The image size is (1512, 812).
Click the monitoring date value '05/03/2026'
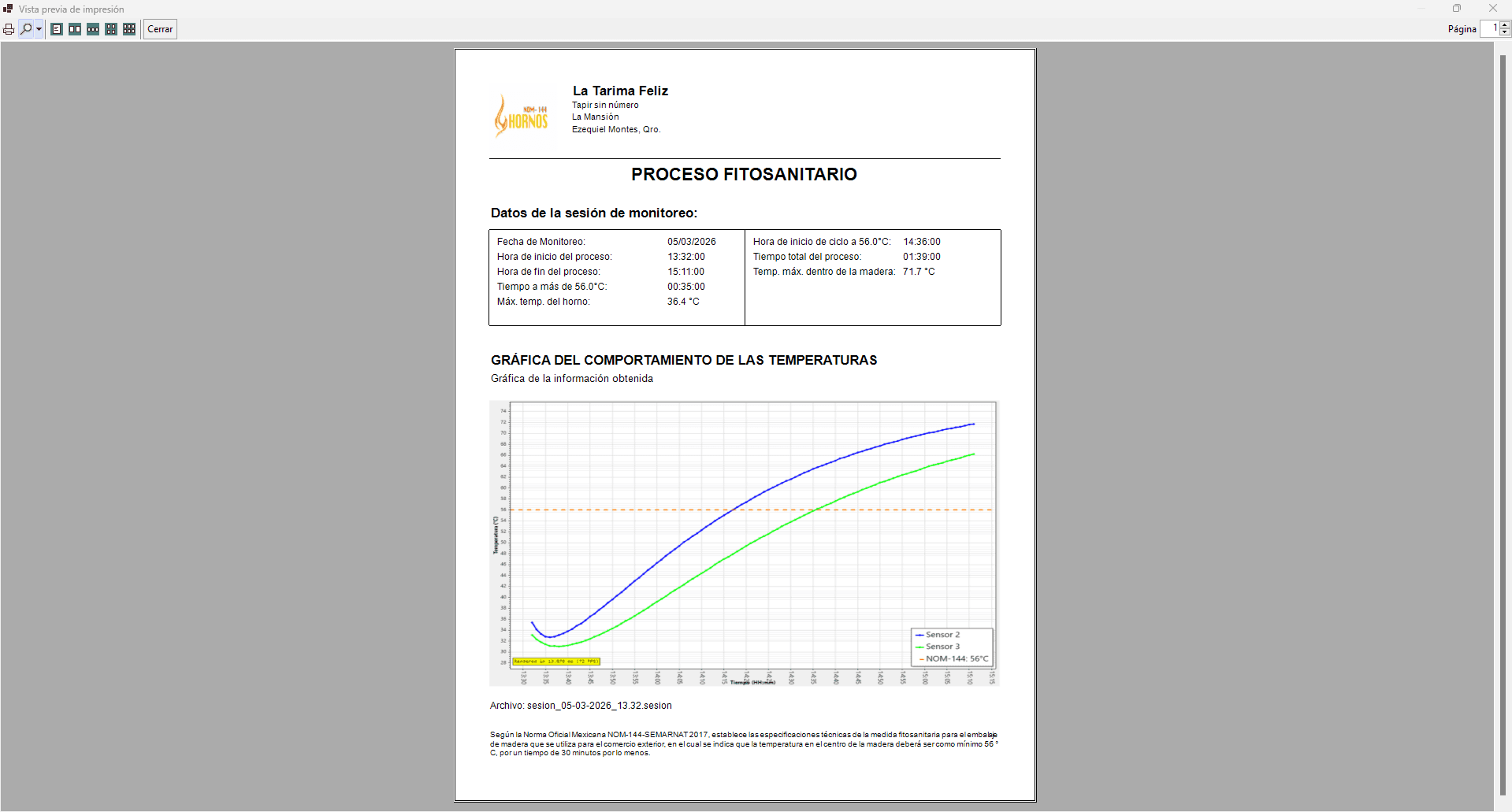point(692,242)
